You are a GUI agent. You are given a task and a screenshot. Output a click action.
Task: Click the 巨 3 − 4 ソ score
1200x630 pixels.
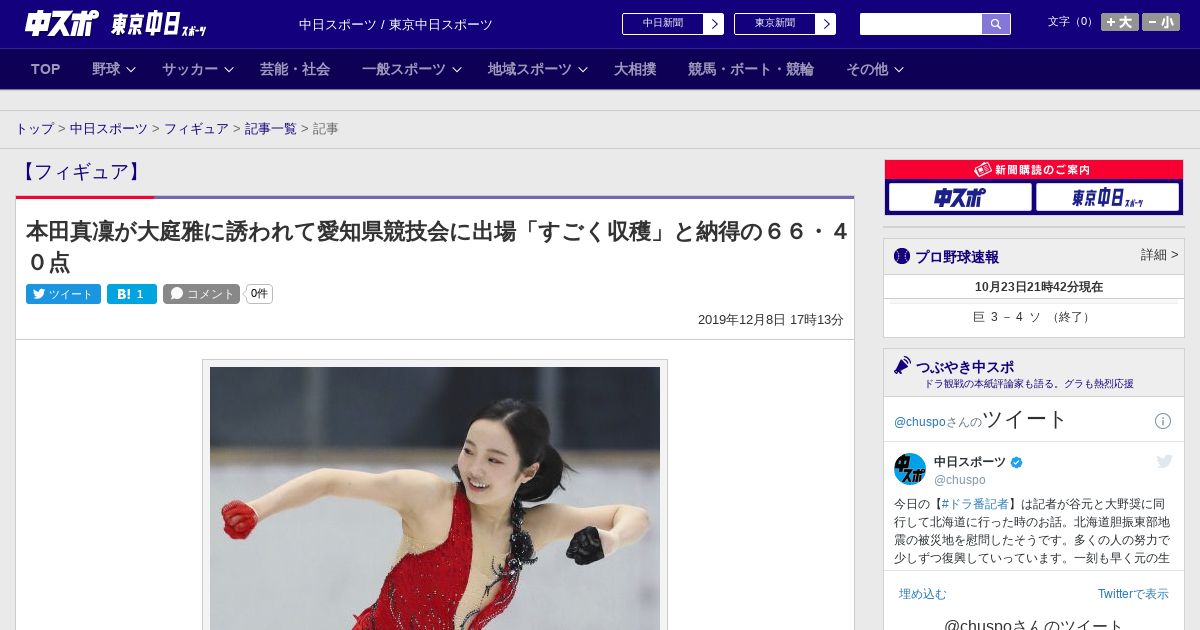1034,317
